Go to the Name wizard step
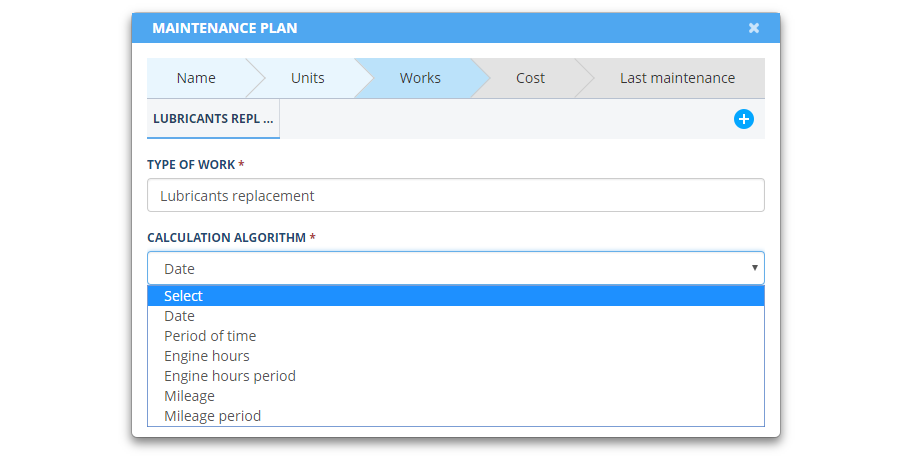 [x=196, y=78]
